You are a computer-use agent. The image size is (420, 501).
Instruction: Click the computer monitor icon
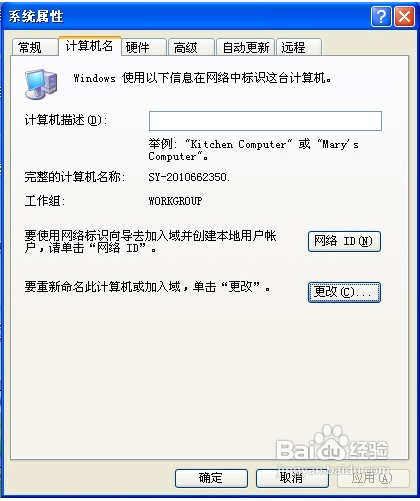41,84
